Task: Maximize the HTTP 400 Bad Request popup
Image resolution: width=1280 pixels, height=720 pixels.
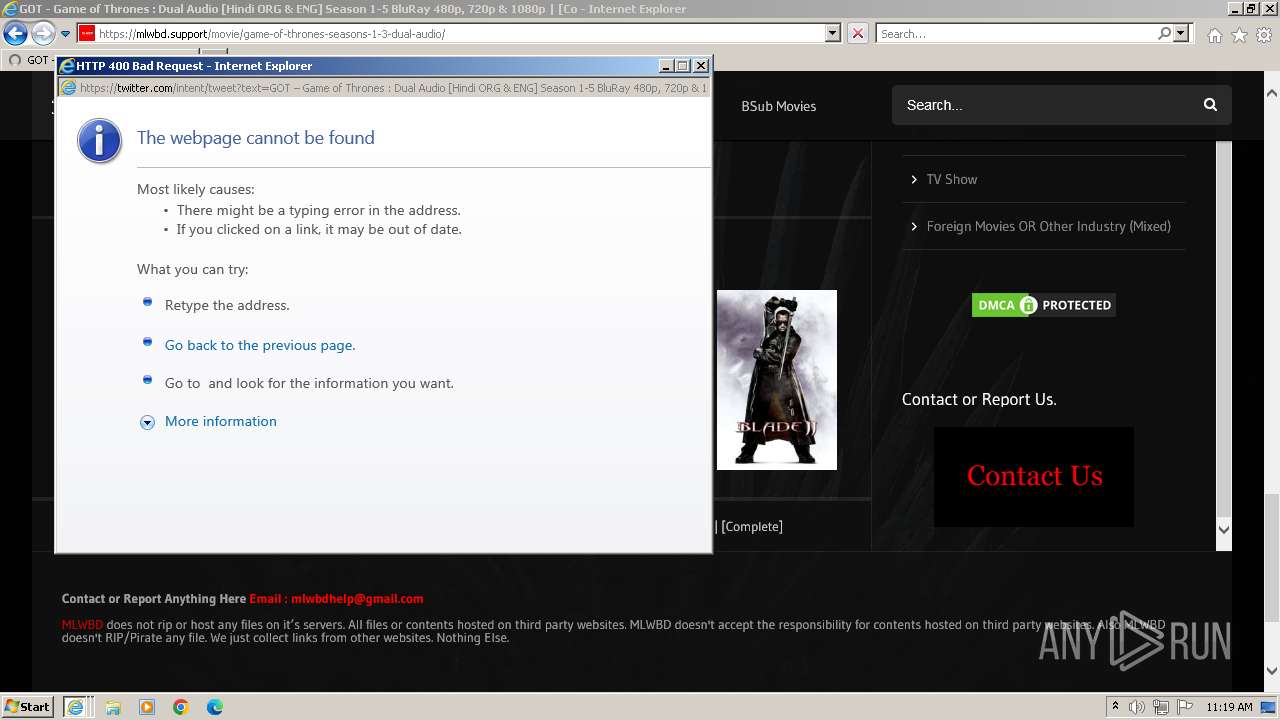Action: 683,66
